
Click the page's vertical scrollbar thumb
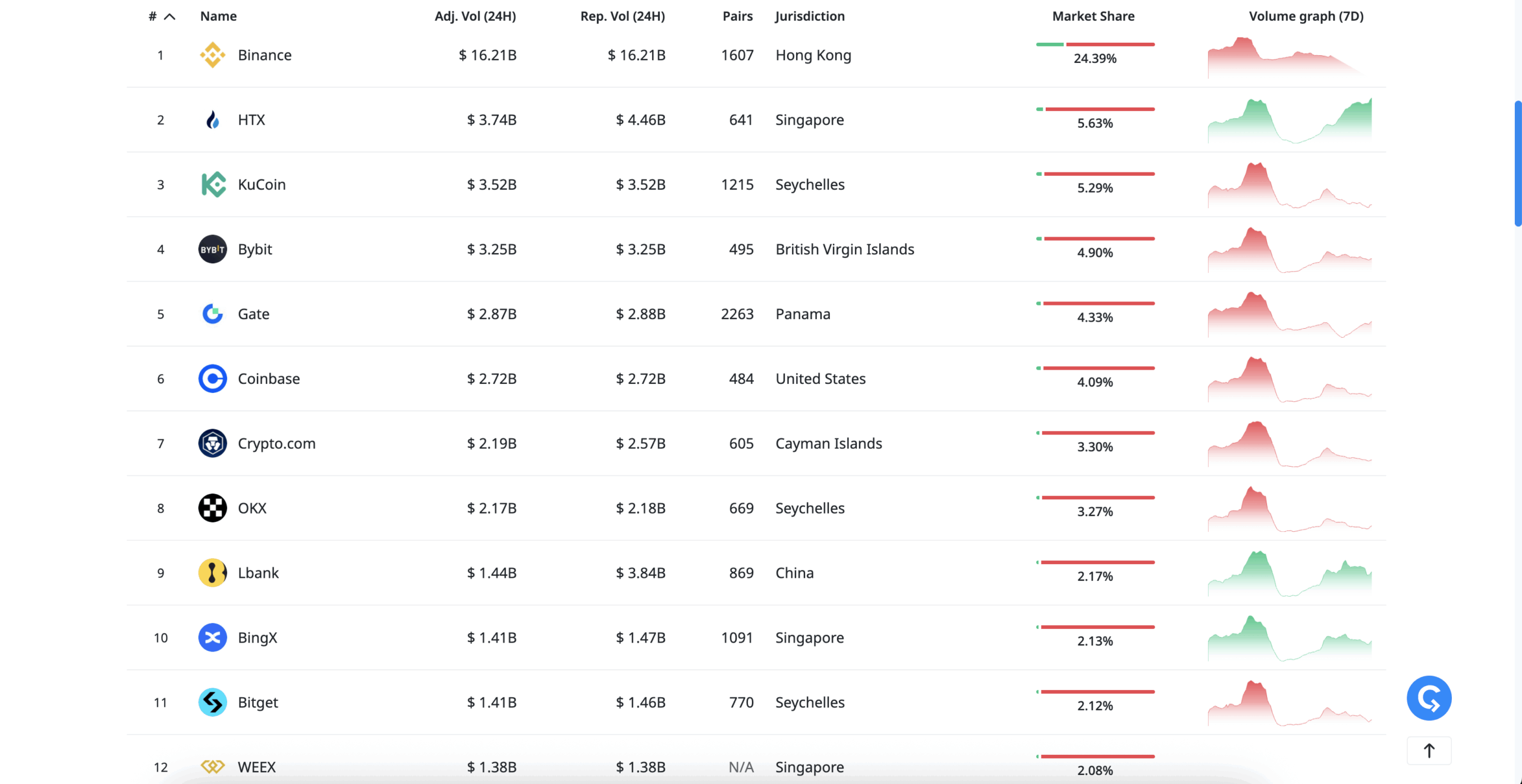point(1518,163)
